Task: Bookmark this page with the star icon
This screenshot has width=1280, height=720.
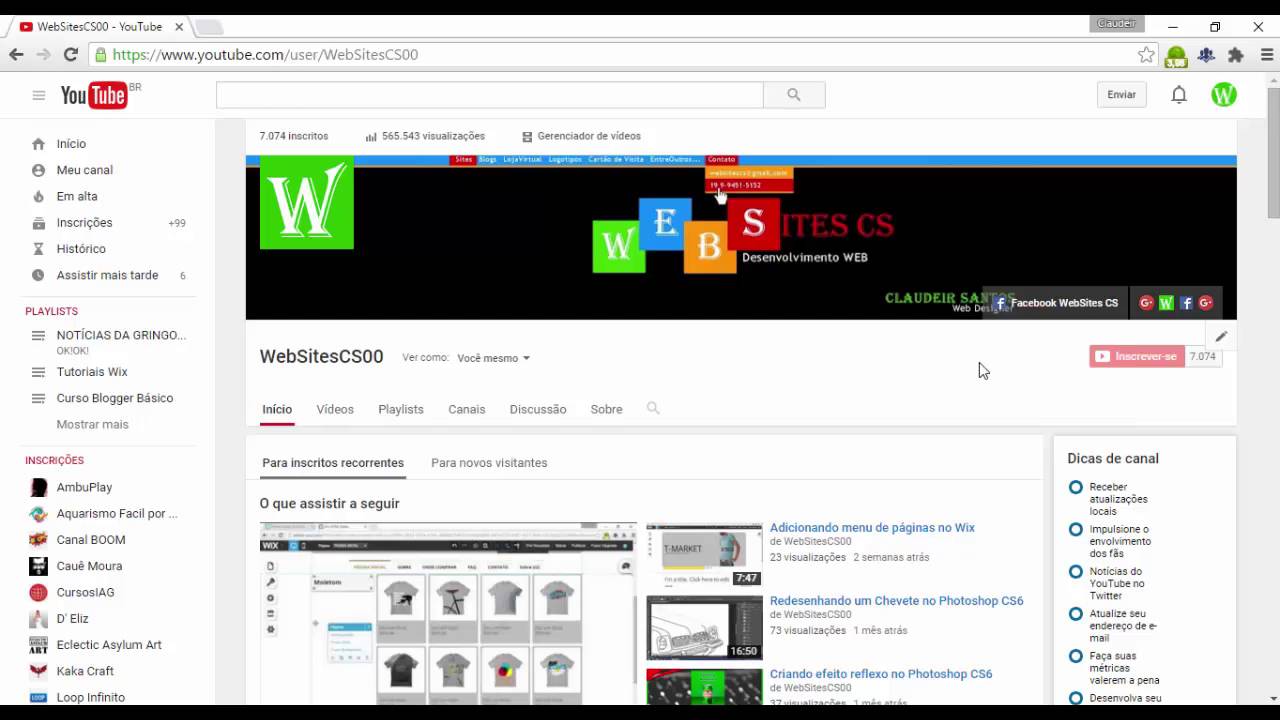Action: (x=1146, y=55)
